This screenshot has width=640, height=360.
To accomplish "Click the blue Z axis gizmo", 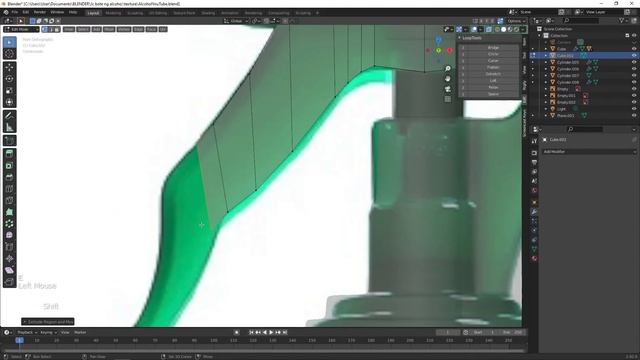I will click(x=438, y=40).
